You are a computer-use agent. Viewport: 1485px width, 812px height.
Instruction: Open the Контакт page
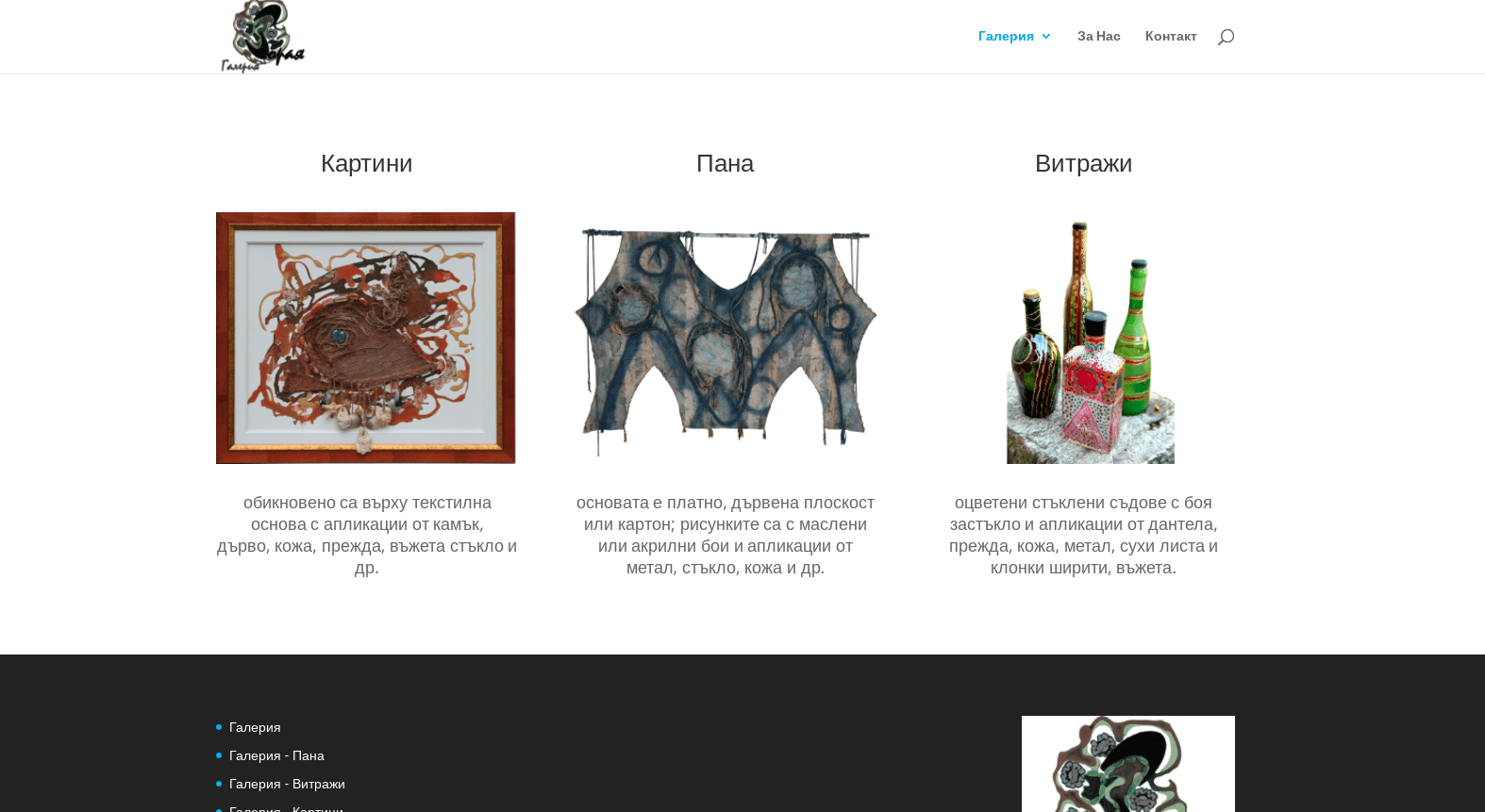point(1171,36)
